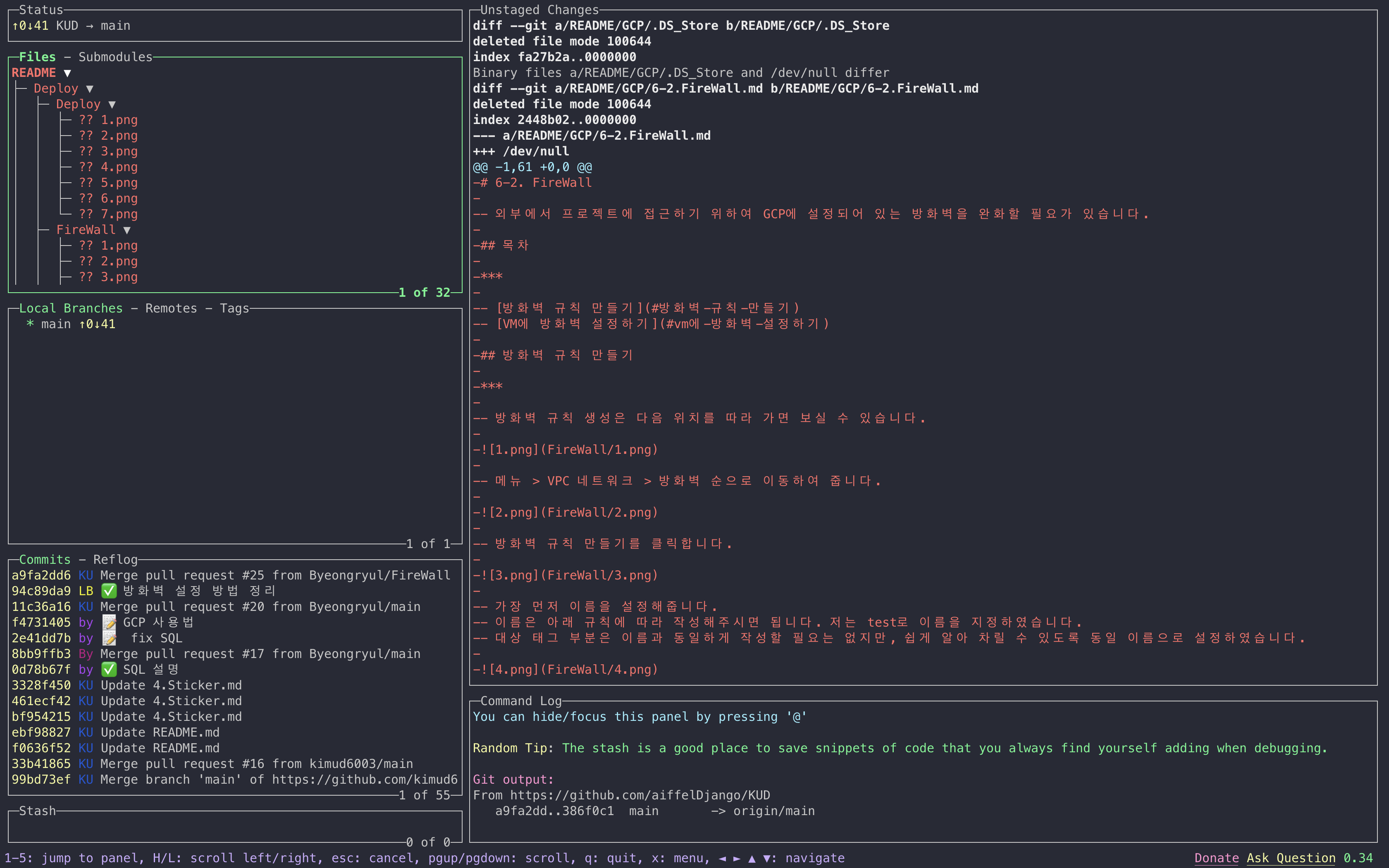Click checkmark emoji on SQL 설명 commit
Image resolution: width=1389 pixels, height=868 pixels.
(x=108, y=669)
